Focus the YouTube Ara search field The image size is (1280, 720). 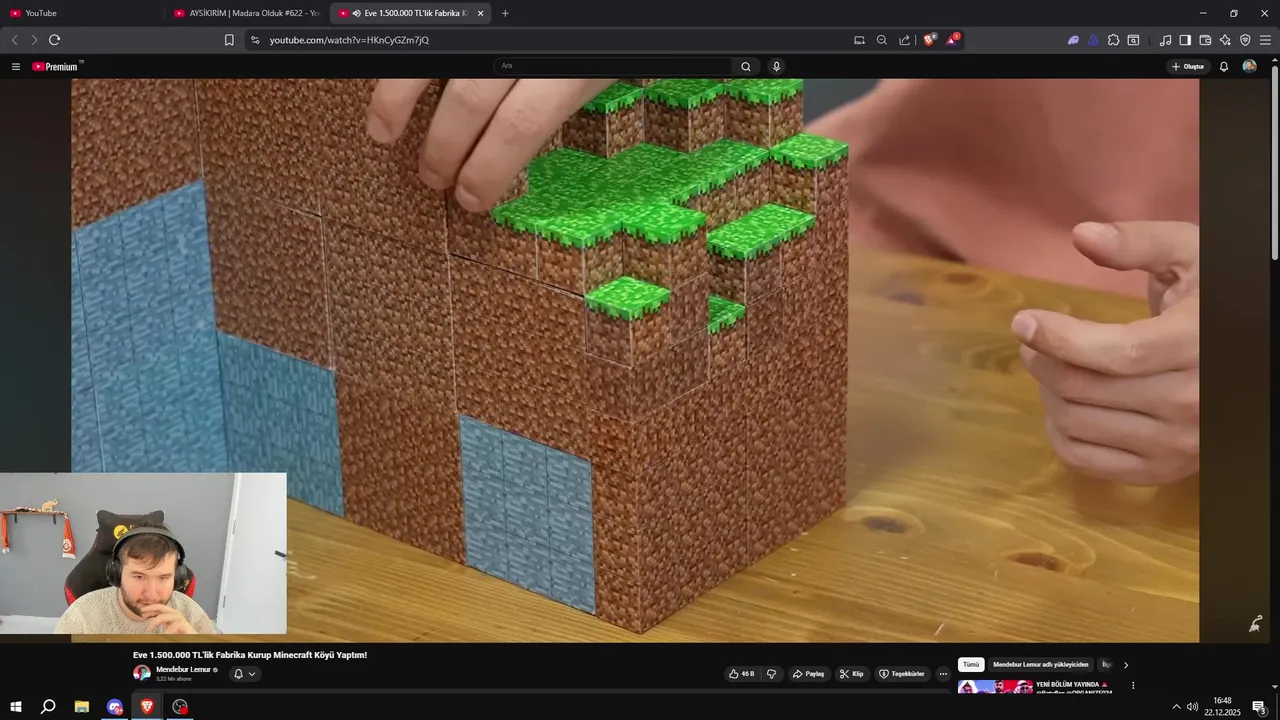[x=613, y=67]
